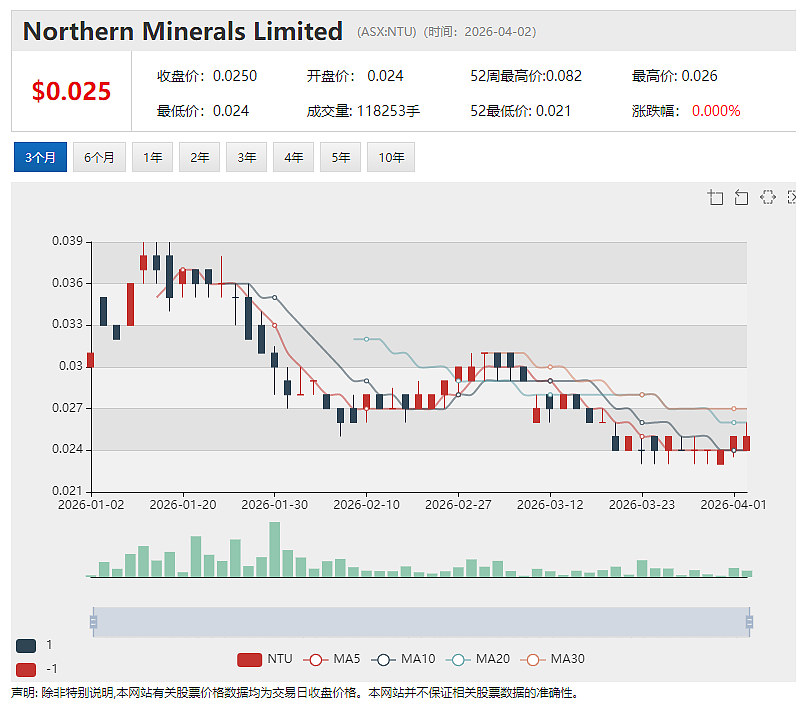Show the 10年 chart range

point(391,157)
